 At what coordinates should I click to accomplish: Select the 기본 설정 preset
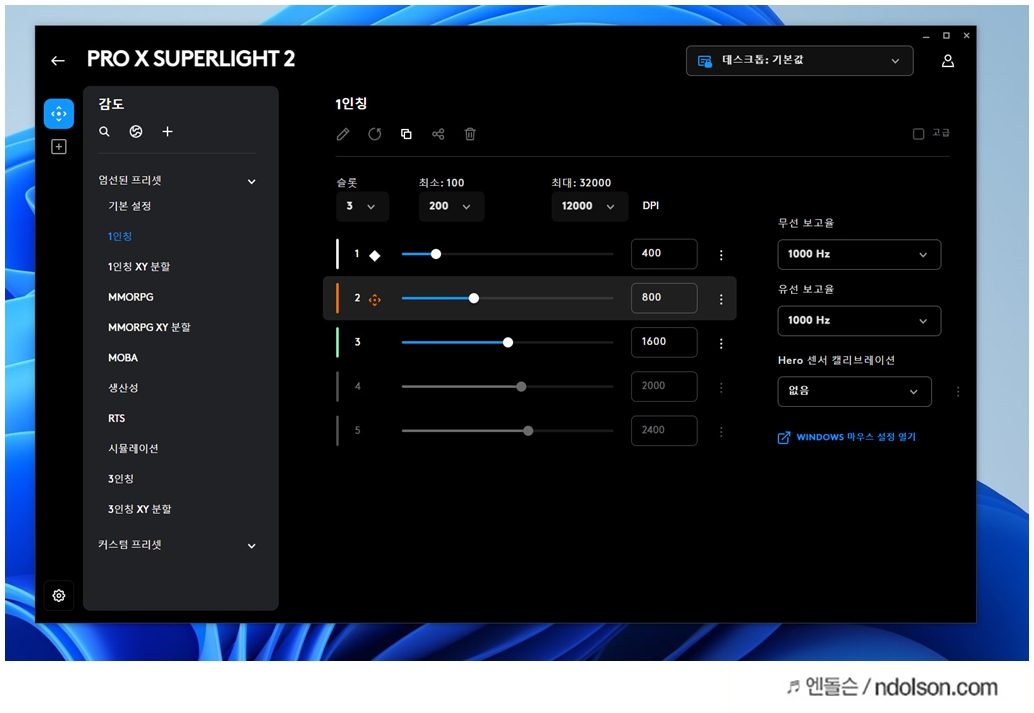point(130,206)
